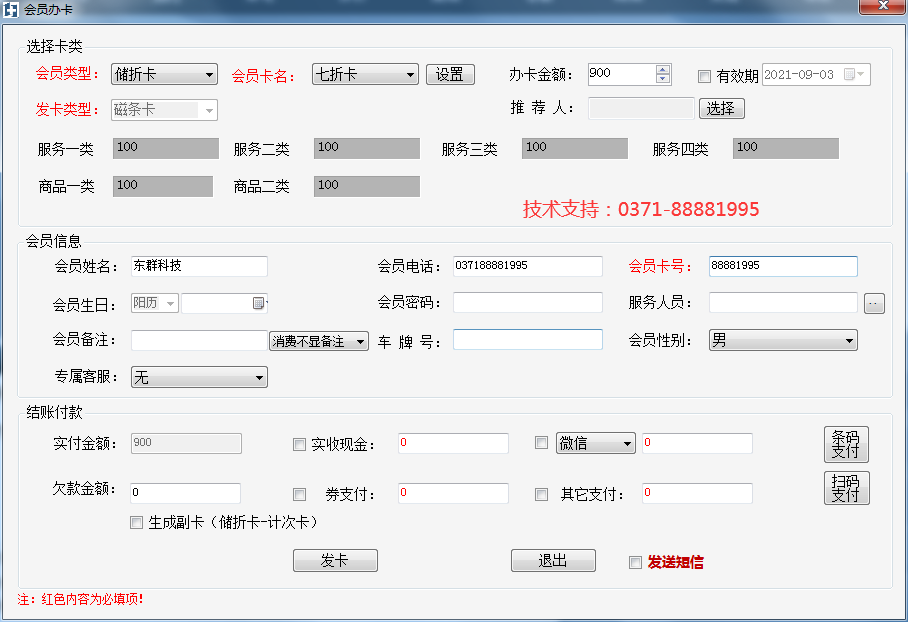
Task: Click the 服务三类 discount field
Action: tap(574, 148)
